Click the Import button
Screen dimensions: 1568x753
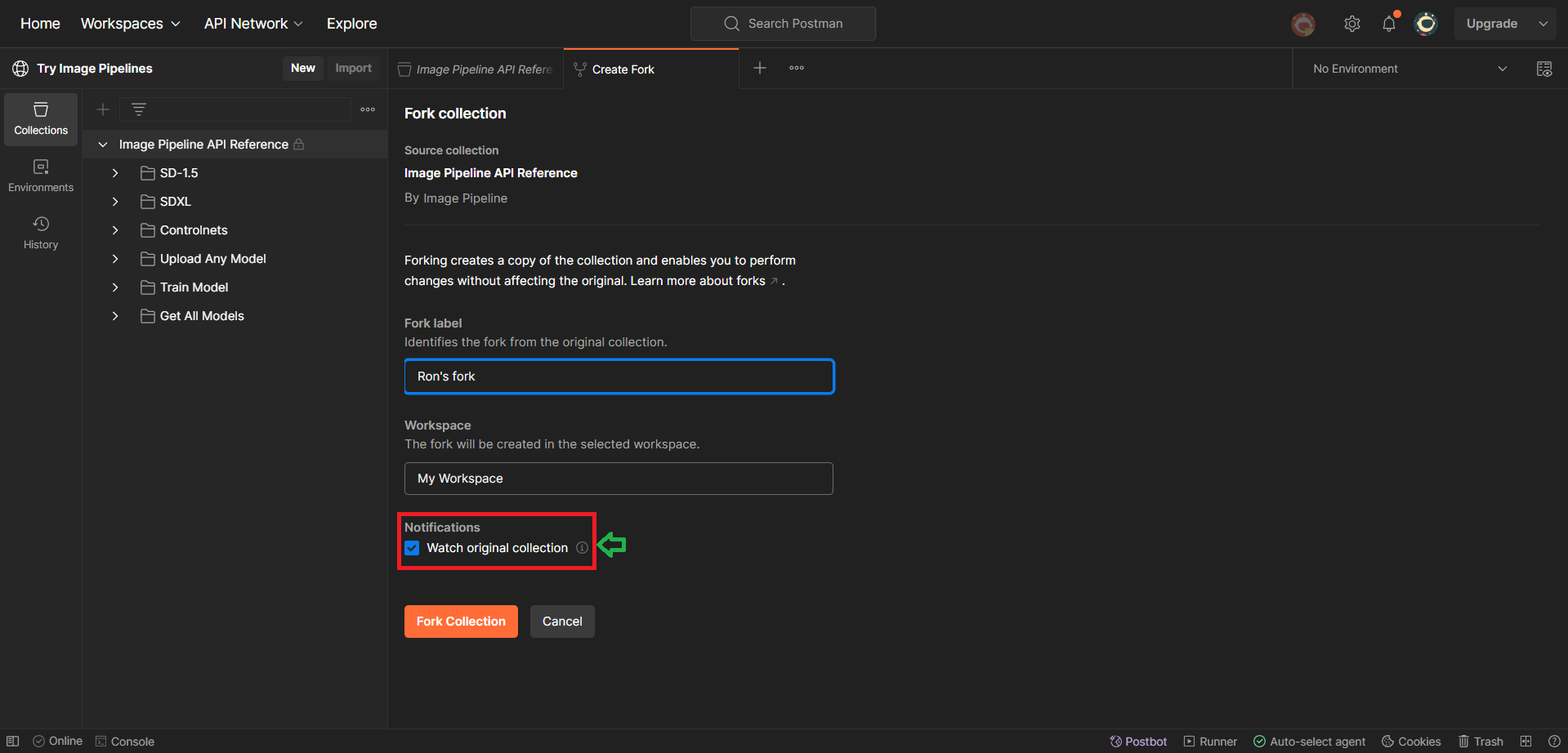point(353,69)
